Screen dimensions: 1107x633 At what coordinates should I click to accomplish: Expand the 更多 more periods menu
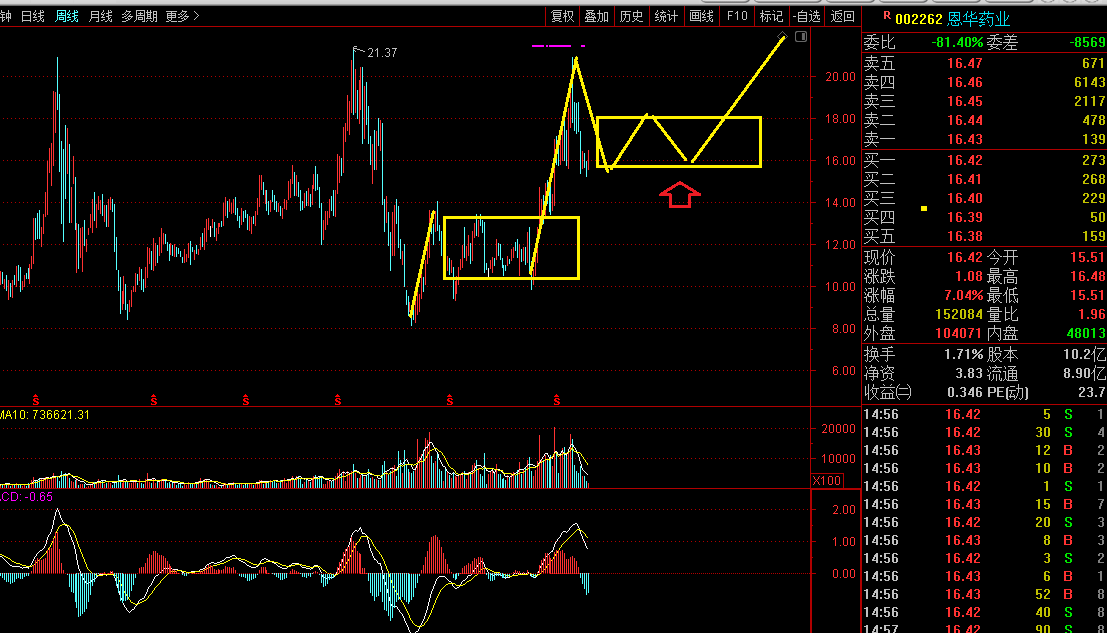pos(182,16)
